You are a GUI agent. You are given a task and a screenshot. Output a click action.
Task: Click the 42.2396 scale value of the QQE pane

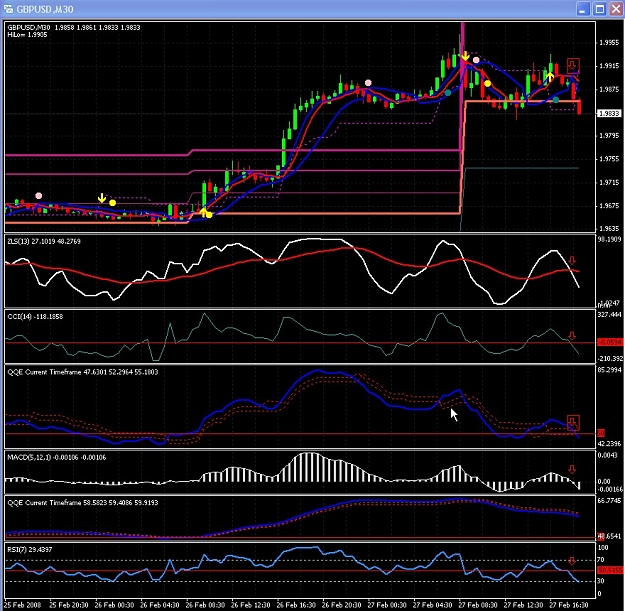[x=609, y=444]
